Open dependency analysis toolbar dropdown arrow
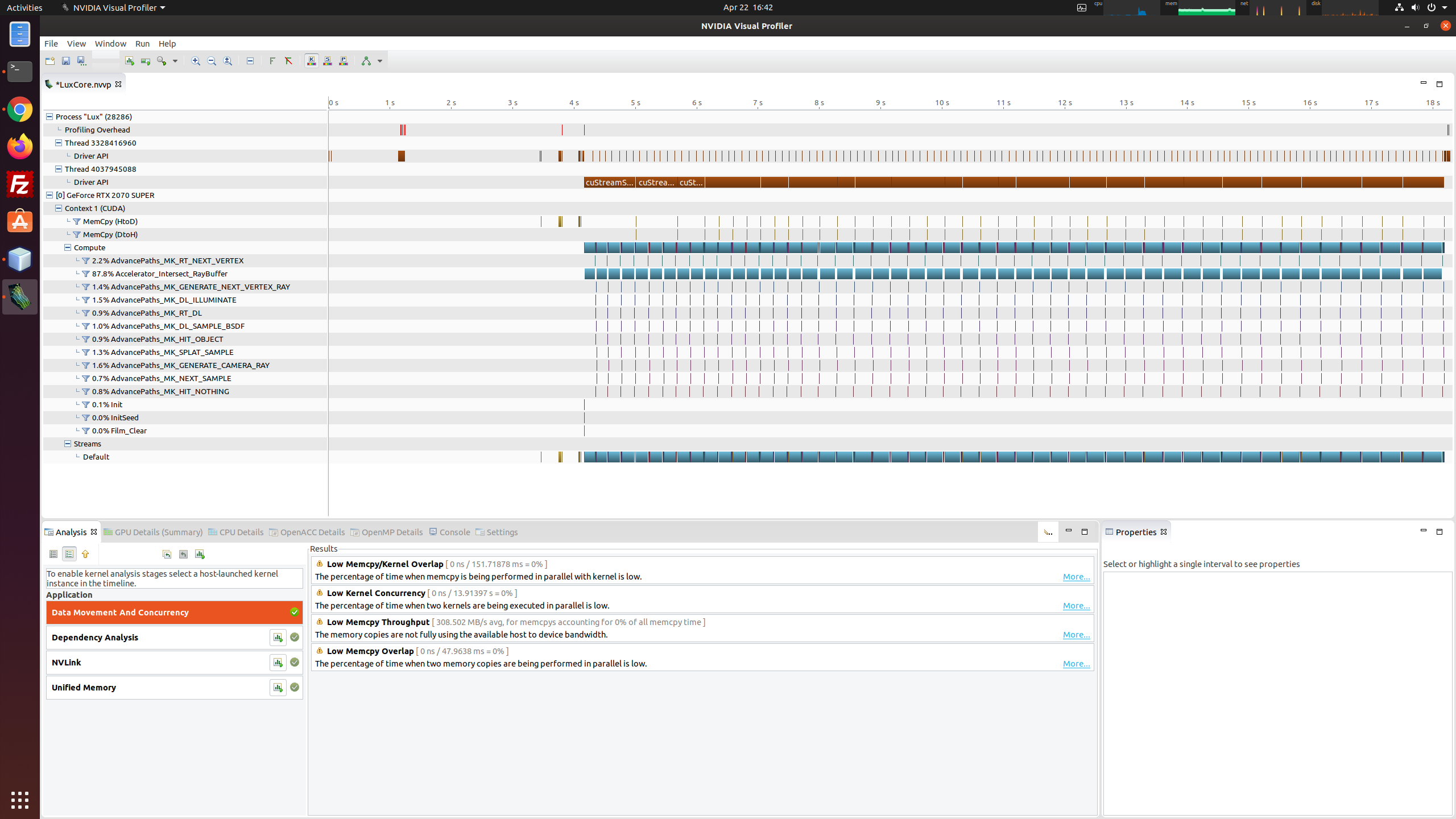The image size is (1456, 819). [x=380, y=61]
